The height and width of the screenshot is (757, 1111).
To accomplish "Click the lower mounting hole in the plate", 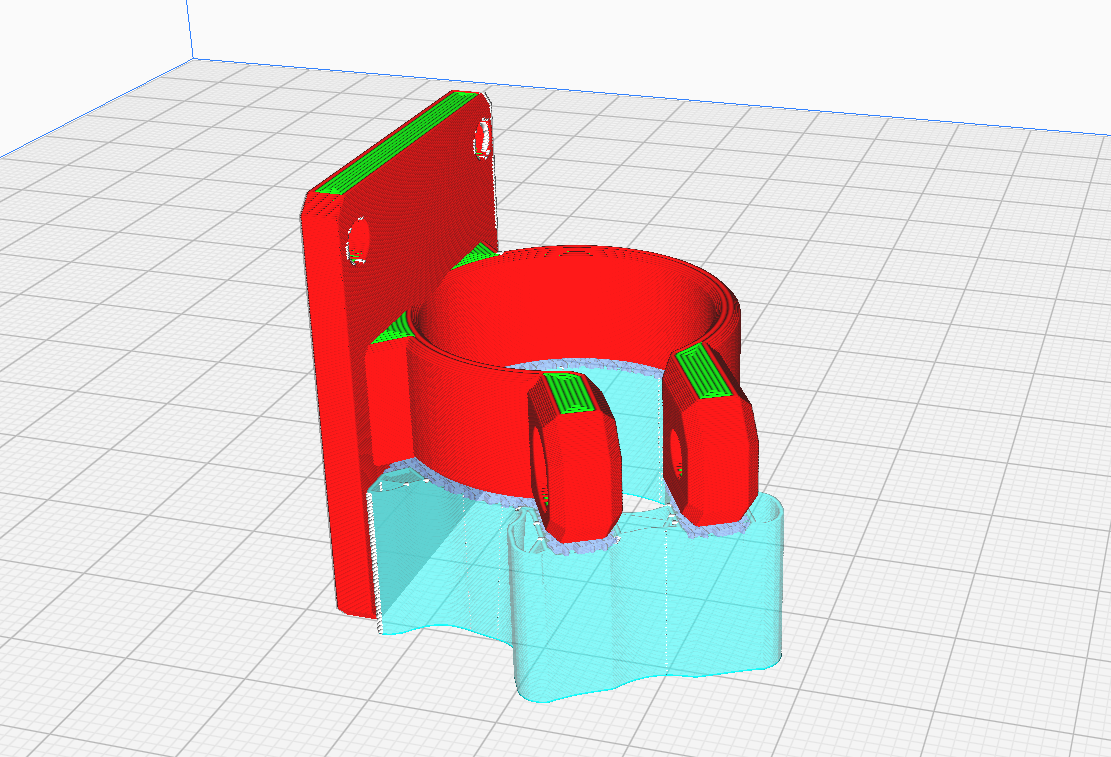I will pyautogui.click(x=357, y=242).
